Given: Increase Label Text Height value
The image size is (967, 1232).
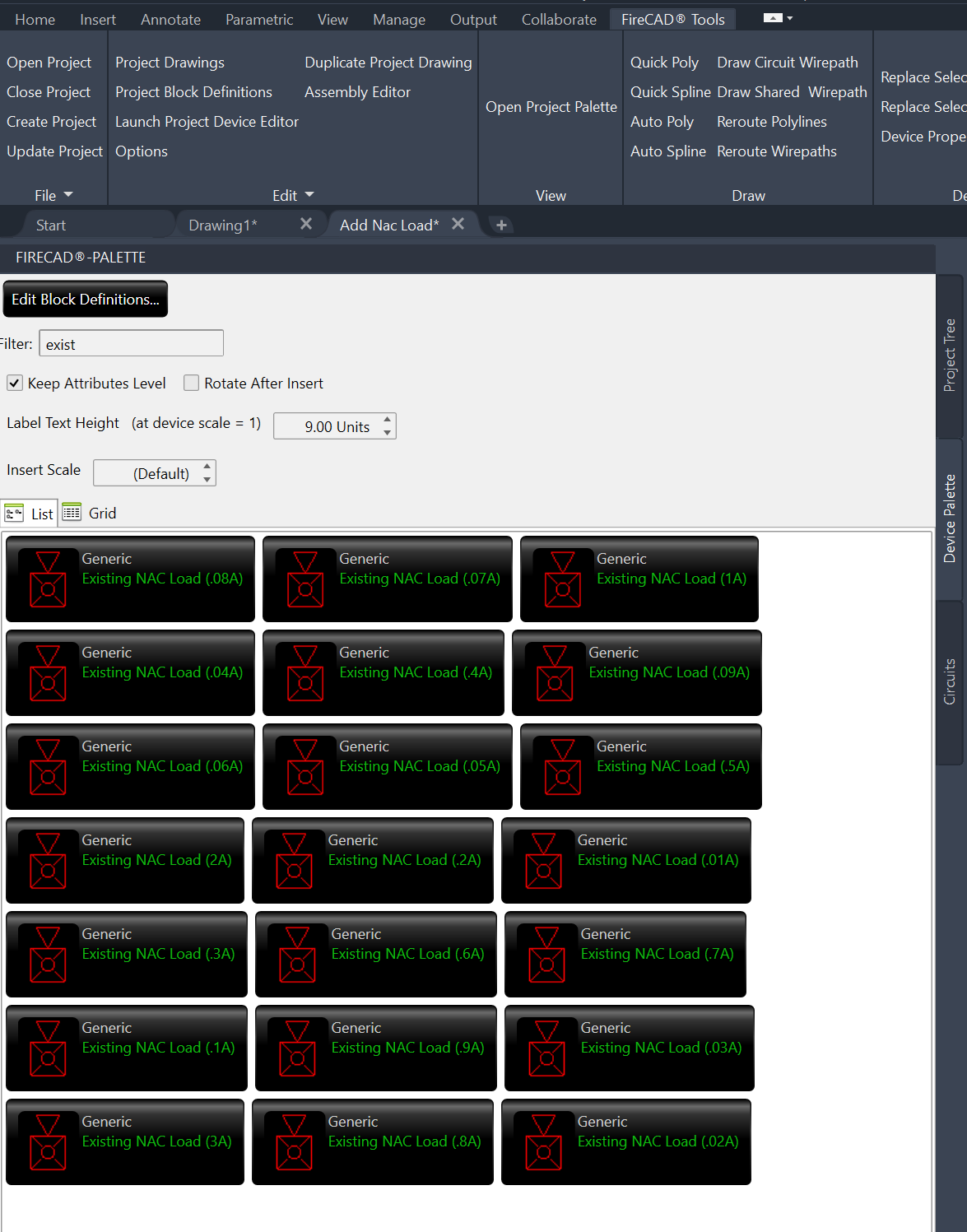Looking at the screenshot, I should point(387,420).
